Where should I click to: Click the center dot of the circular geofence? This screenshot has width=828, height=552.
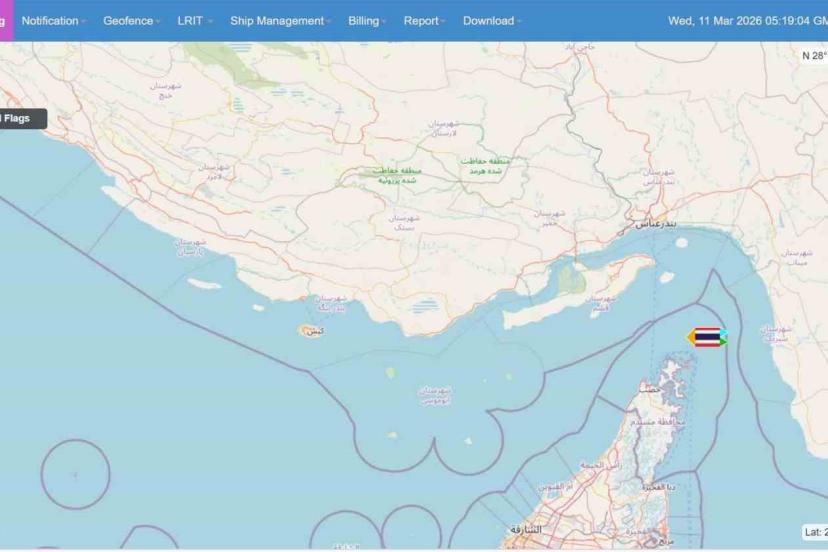pos(75,474)
